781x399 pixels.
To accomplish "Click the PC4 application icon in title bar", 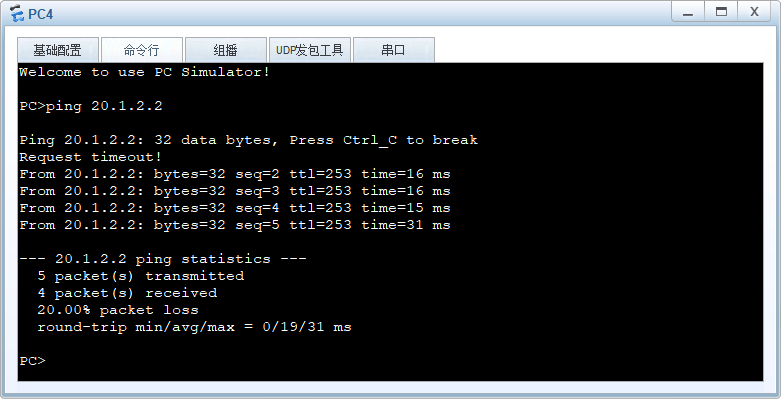I will (17, 13).
